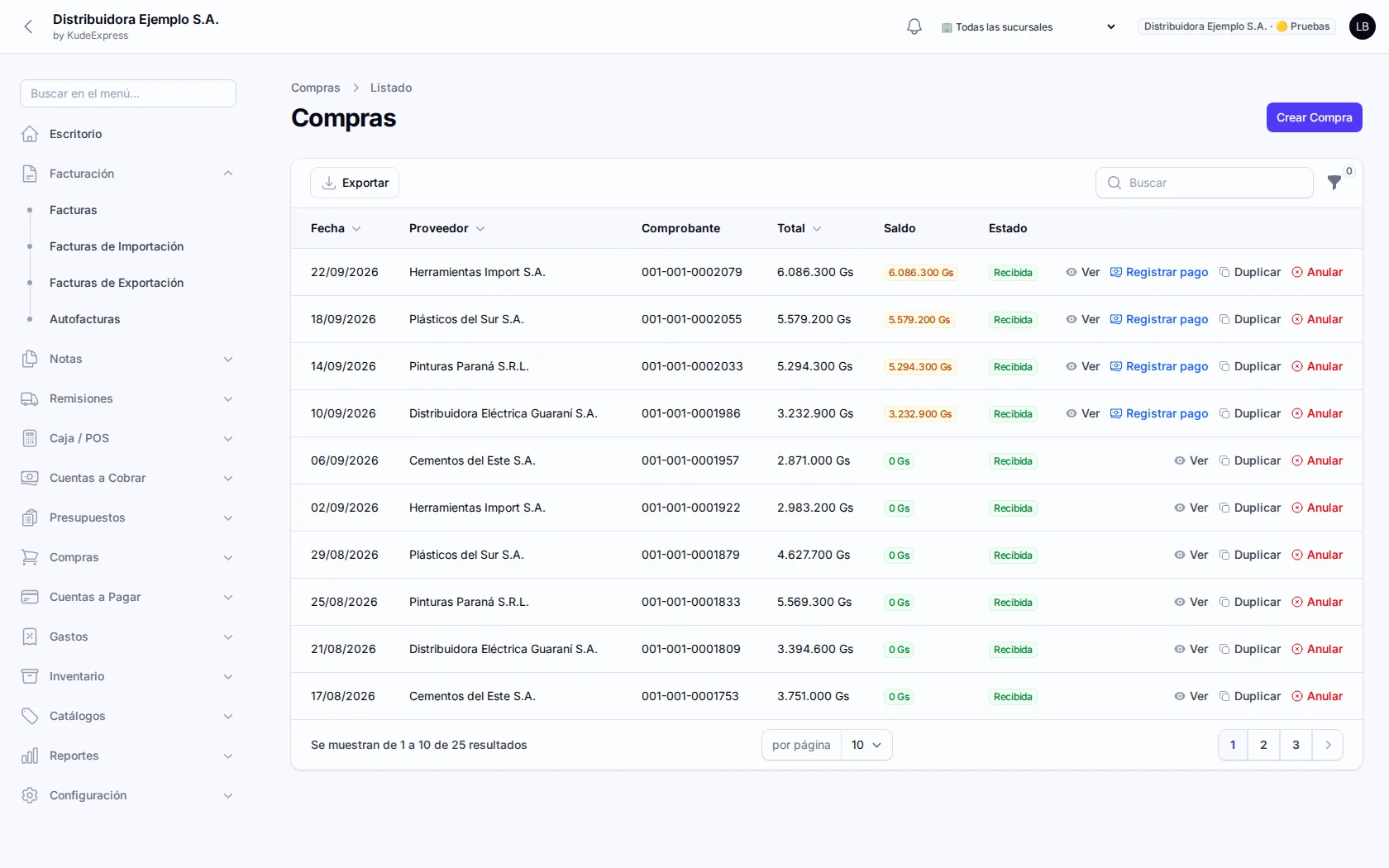Click the back arrow icon in header
The width and height of the screenshot is (1389, 868).
[28, 26]
